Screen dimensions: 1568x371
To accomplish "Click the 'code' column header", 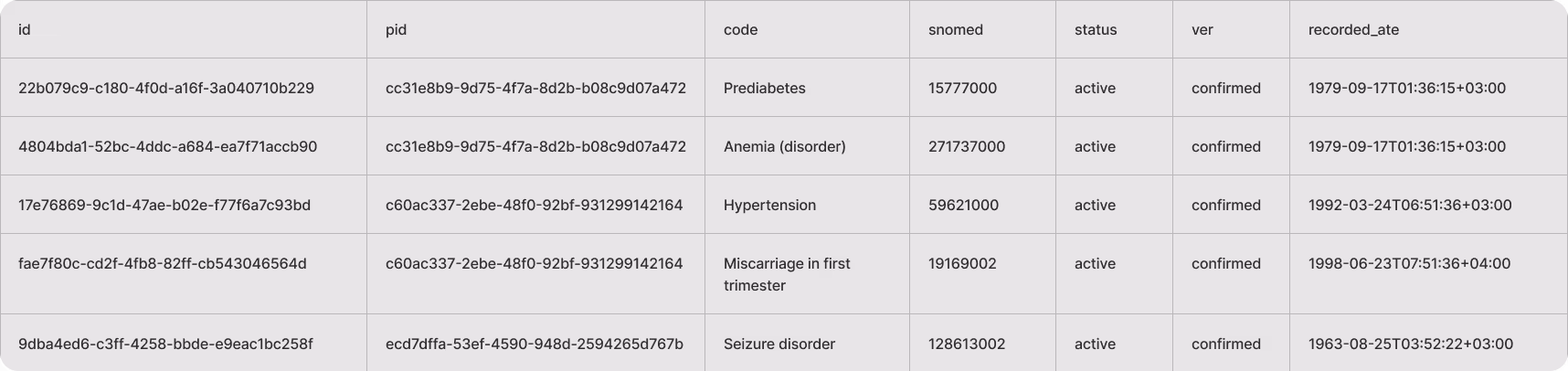I will pyautogui.click(x=740, y=30).
